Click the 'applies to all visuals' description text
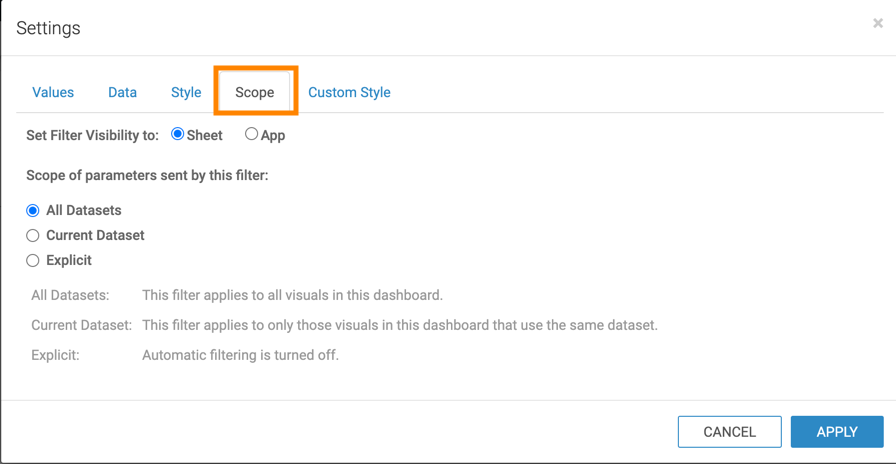 tap(292, 295)
